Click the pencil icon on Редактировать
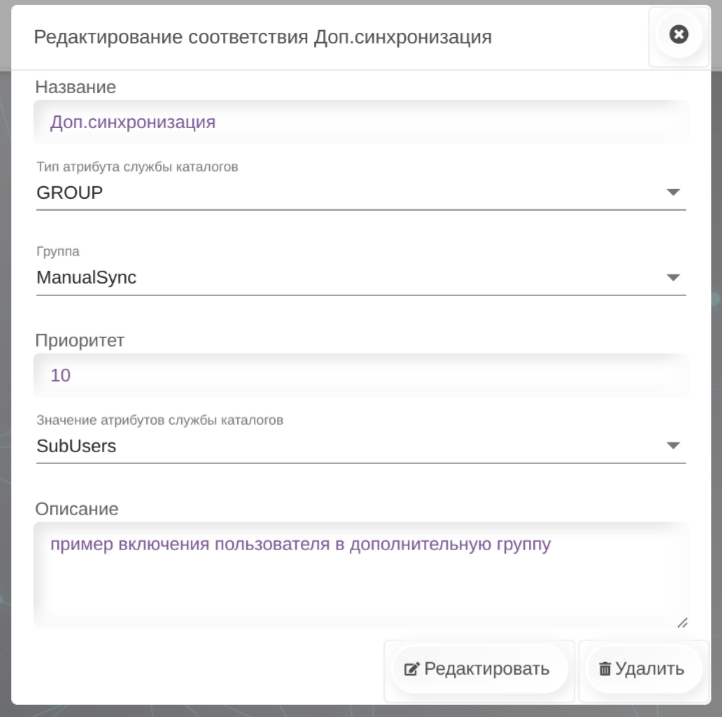Screen dimensions: 722x717 tap(410, 669)
